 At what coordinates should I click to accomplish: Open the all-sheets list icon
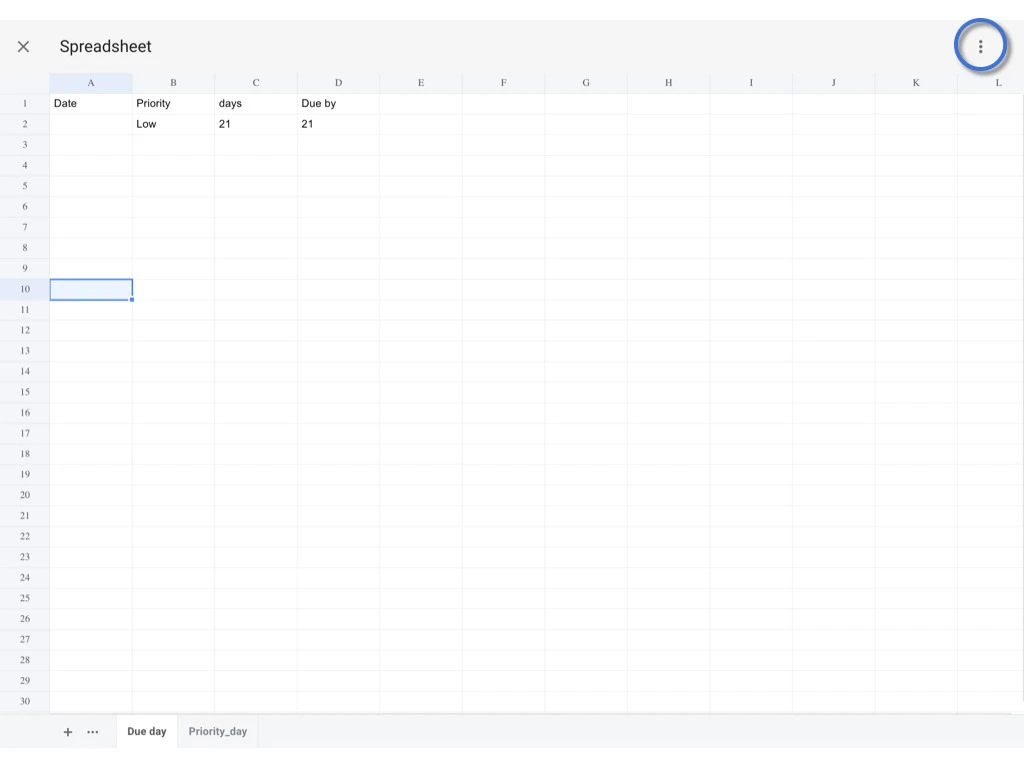coord(93,731)
